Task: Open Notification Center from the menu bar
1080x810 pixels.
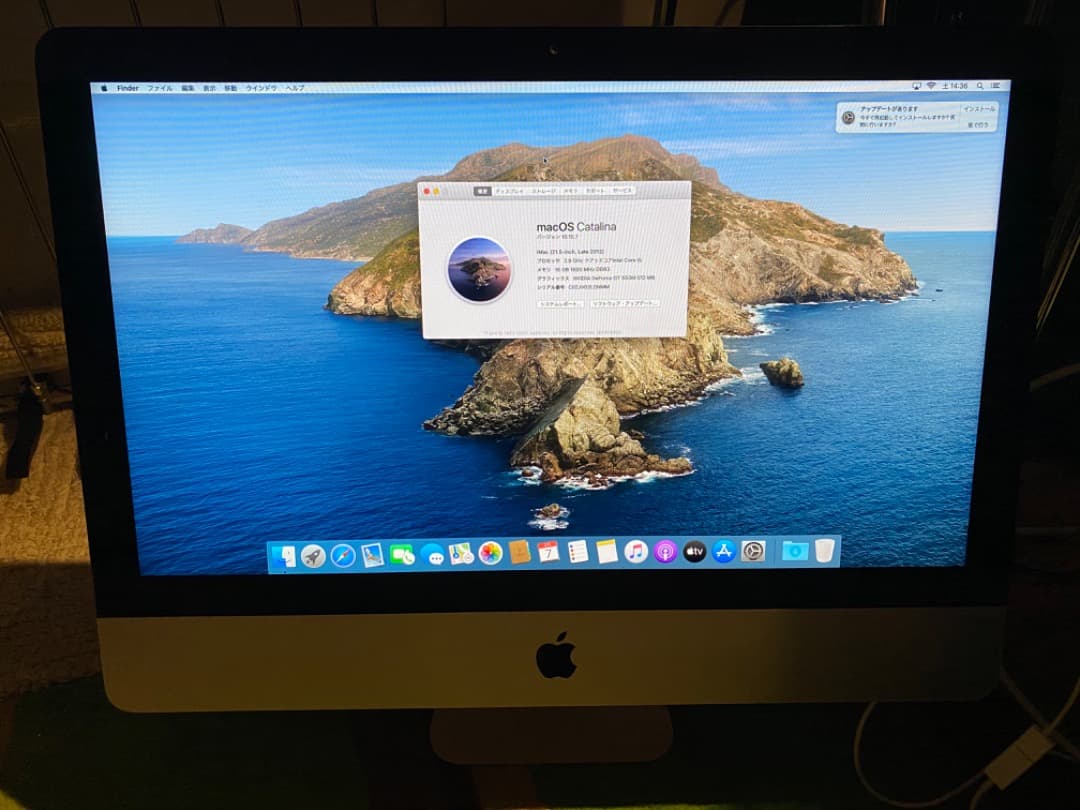Action: click(x=998, y=85)
